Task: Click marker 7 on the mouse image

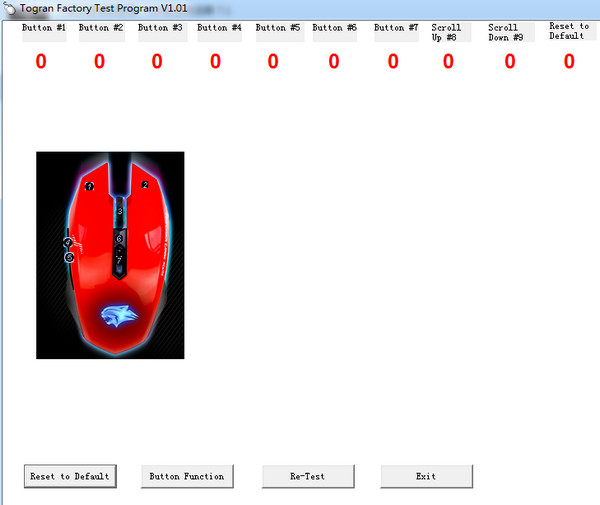Action: click(119, 260)
